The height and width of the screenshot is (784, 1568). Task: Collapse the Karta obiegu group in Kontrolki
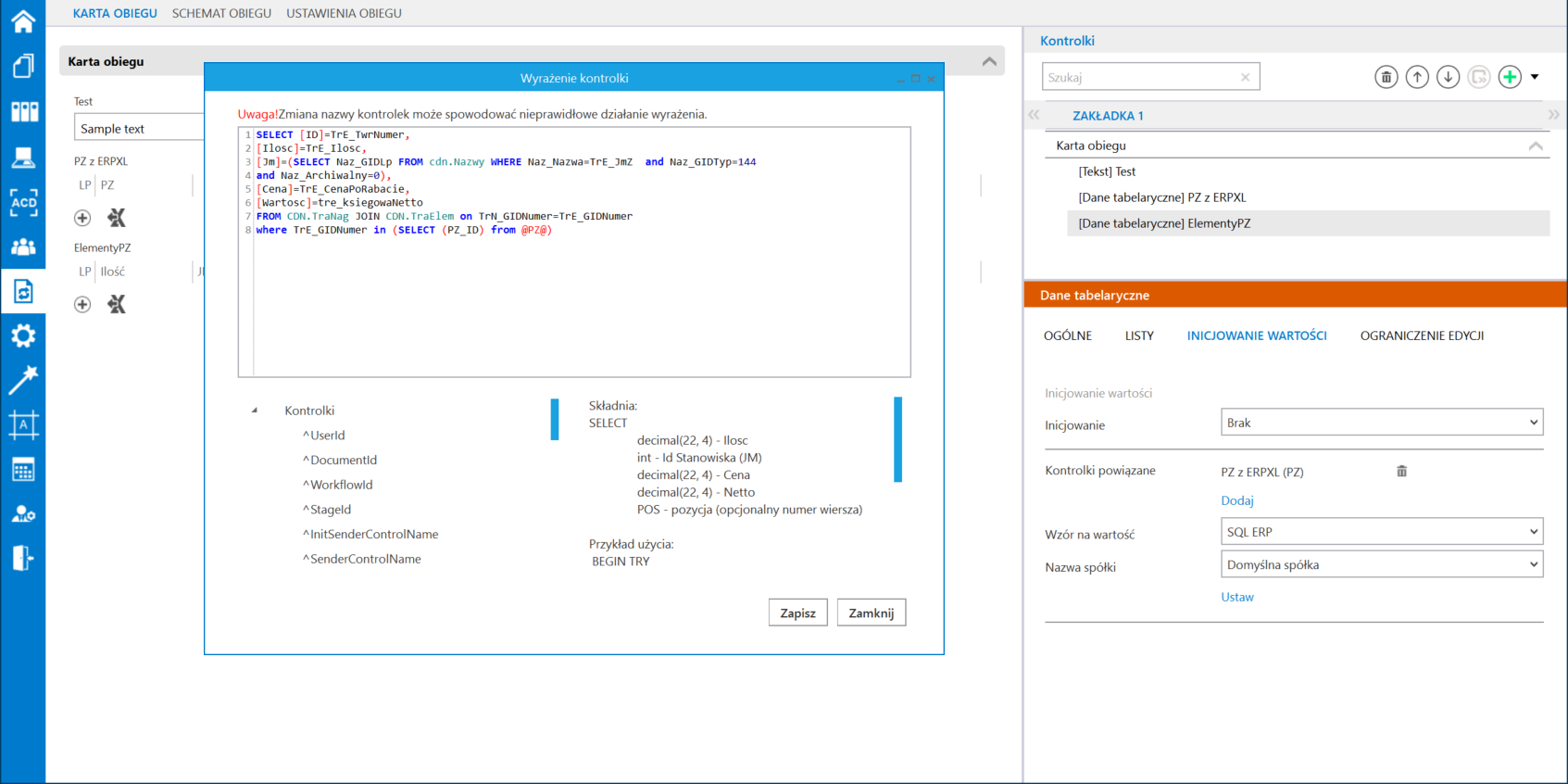point(1536,145)
